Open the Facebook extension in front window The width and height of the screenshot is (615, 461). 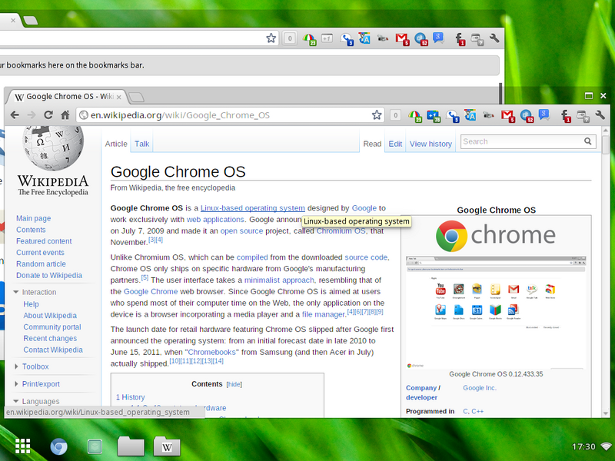click(x=566, y=116)
